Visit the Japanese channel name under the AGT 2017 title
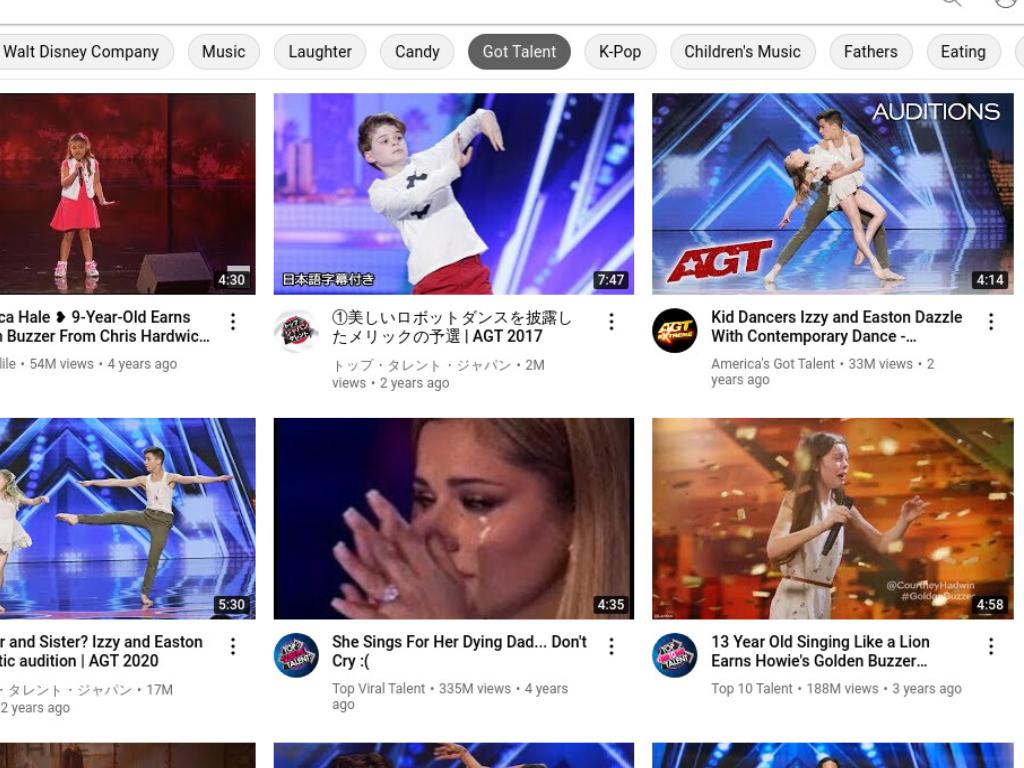 422,365
